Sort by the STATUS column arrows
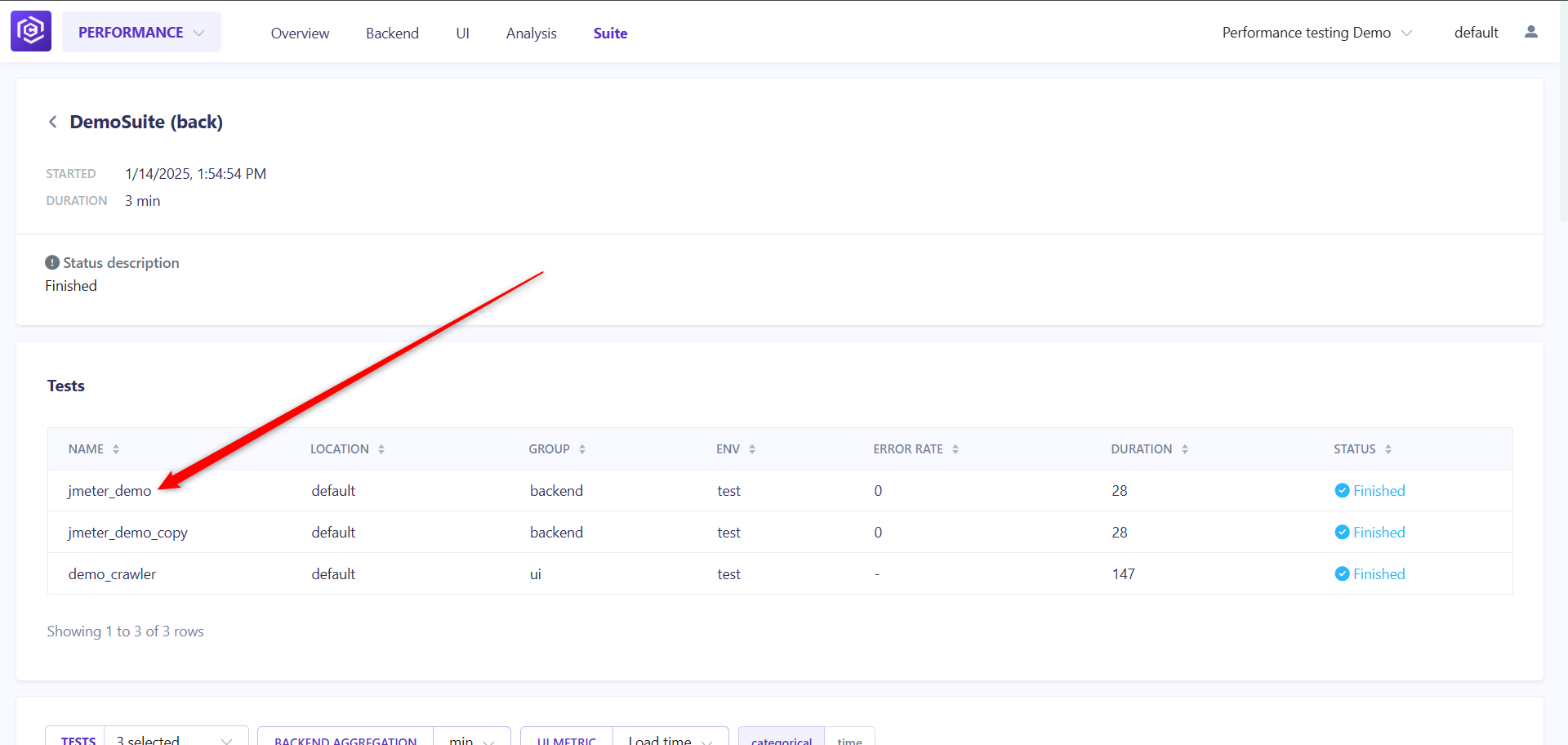 click(x=1388, y=449)
